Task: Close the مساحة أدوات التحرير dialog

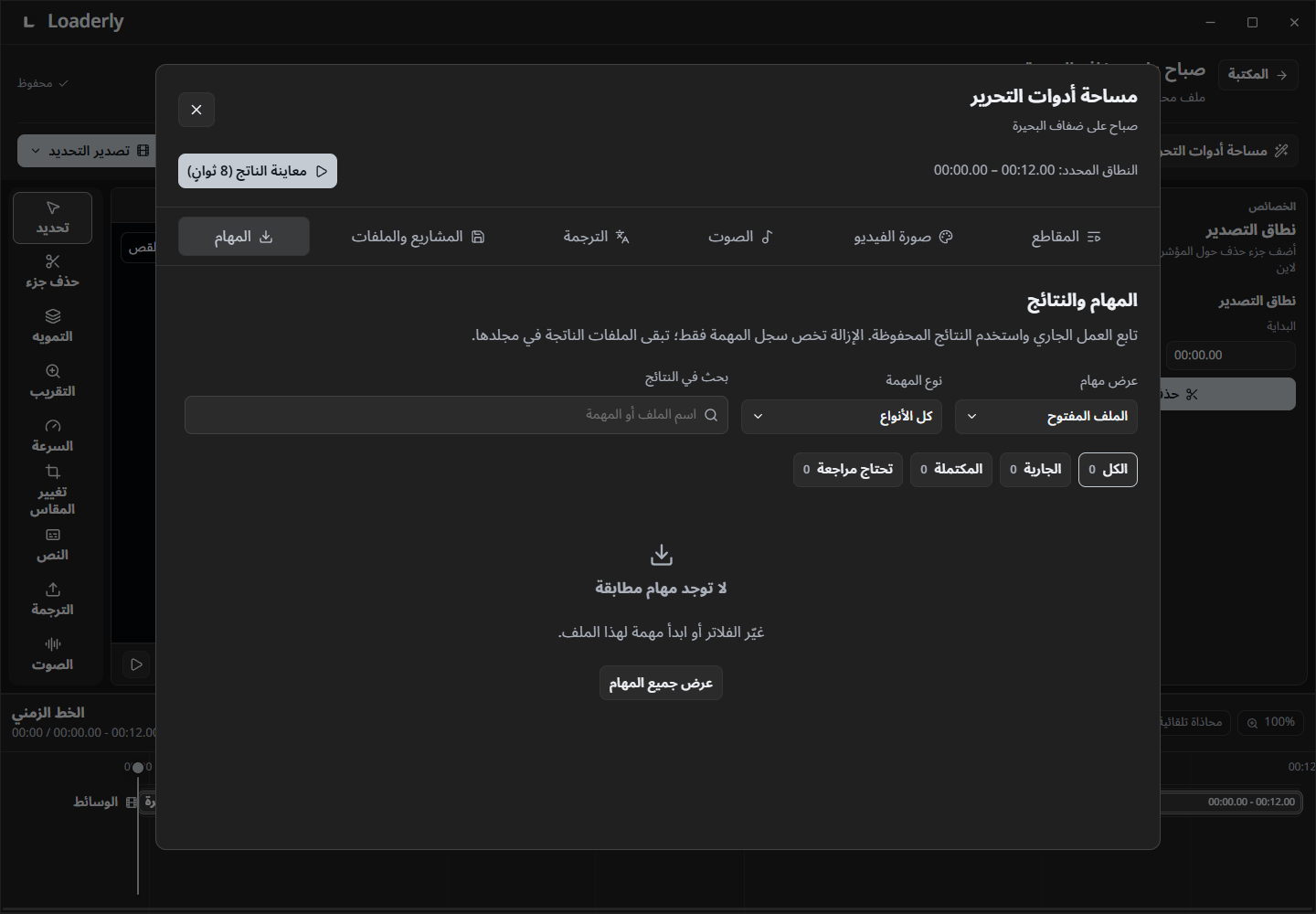Action: tap(196, 110)
